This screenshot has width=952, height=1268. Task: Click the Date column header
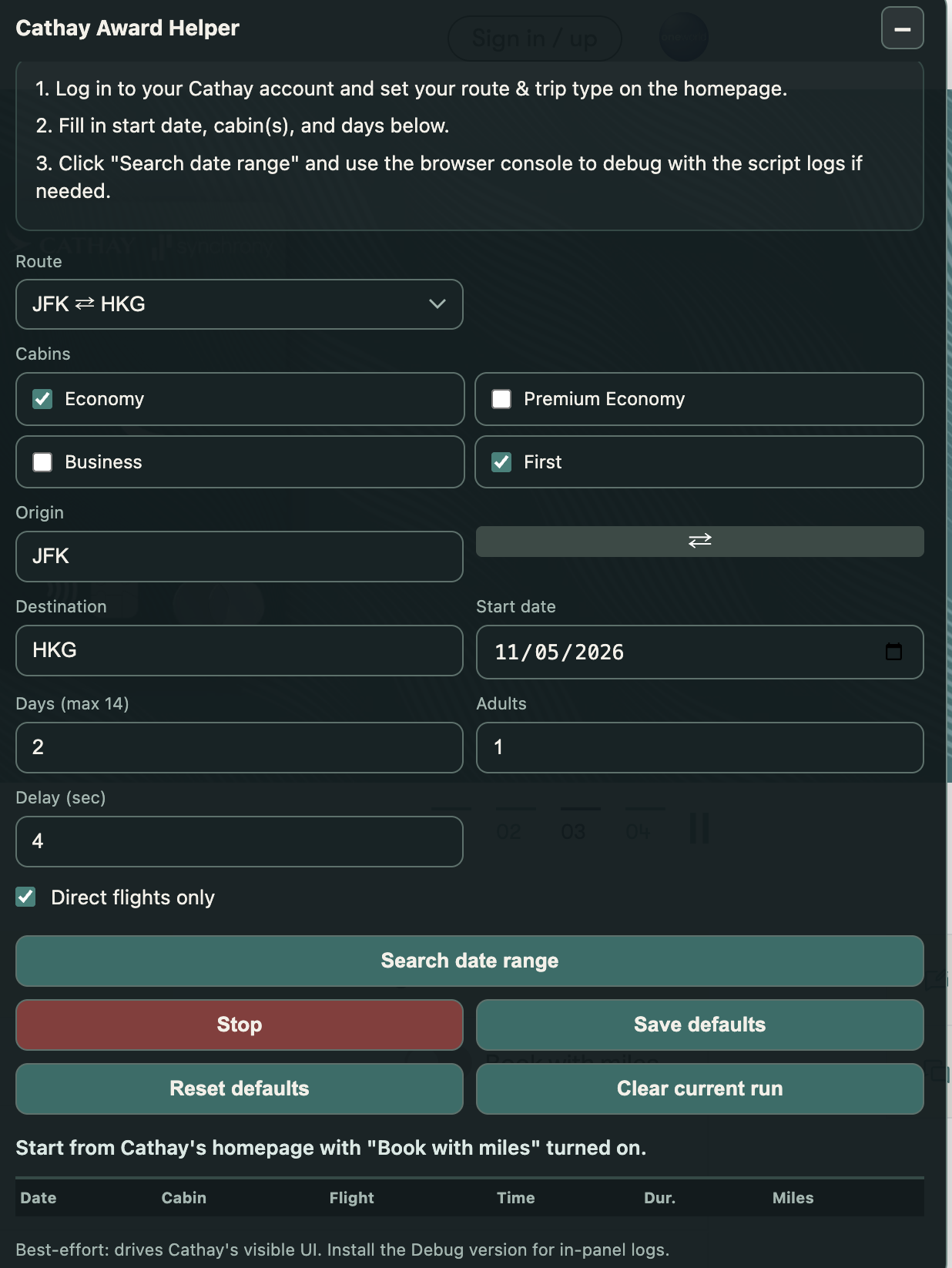click(x=39, y=1198)
